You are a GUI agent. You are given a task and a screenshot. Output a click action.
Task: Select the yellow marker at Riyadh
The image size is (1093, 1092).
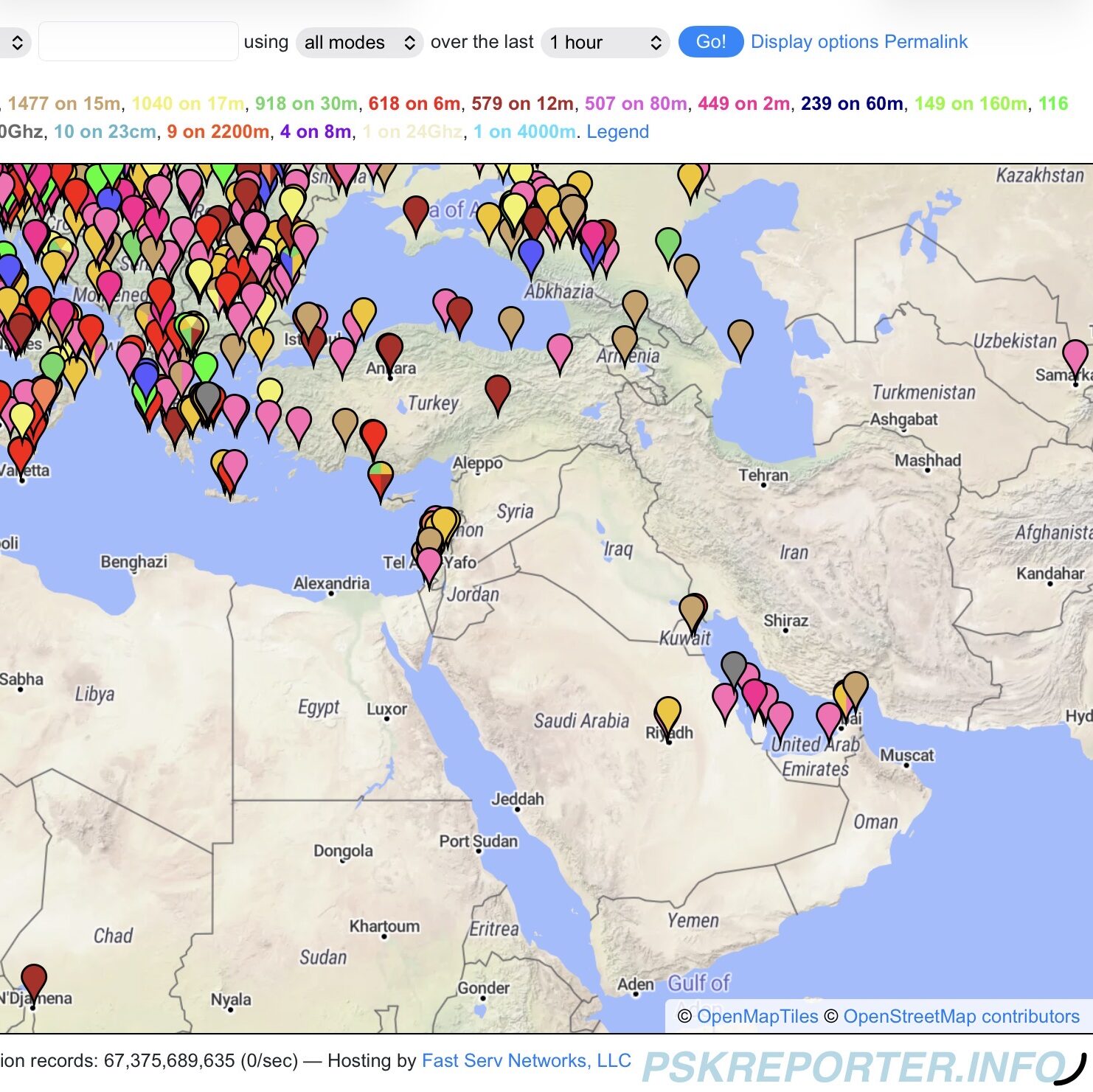point(667,712)
